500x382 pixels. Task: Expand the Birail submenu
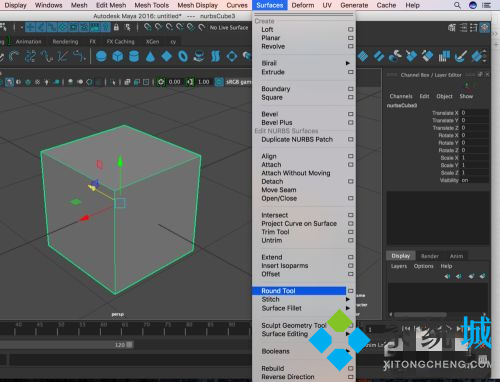(x=348, y=63)
